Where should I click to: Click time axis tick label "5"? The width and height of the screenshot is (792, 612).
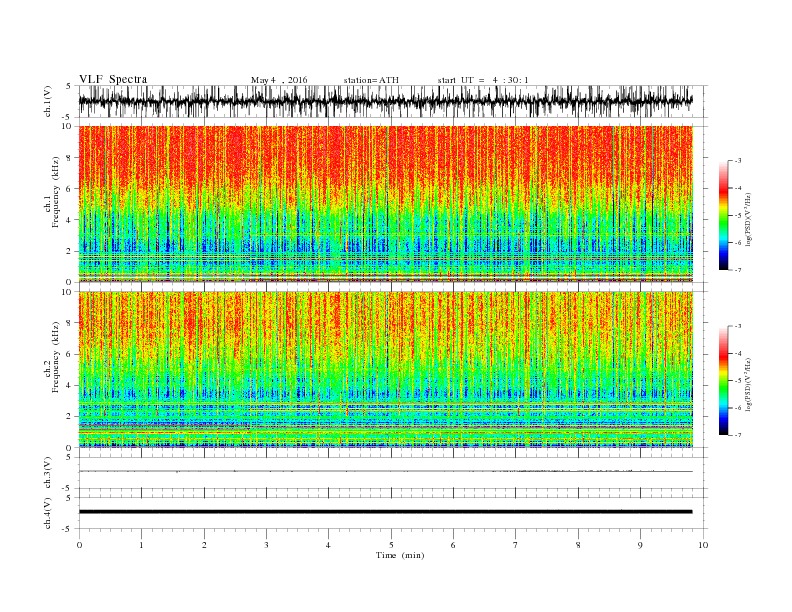pyautogui.click(x=391, y=545)
